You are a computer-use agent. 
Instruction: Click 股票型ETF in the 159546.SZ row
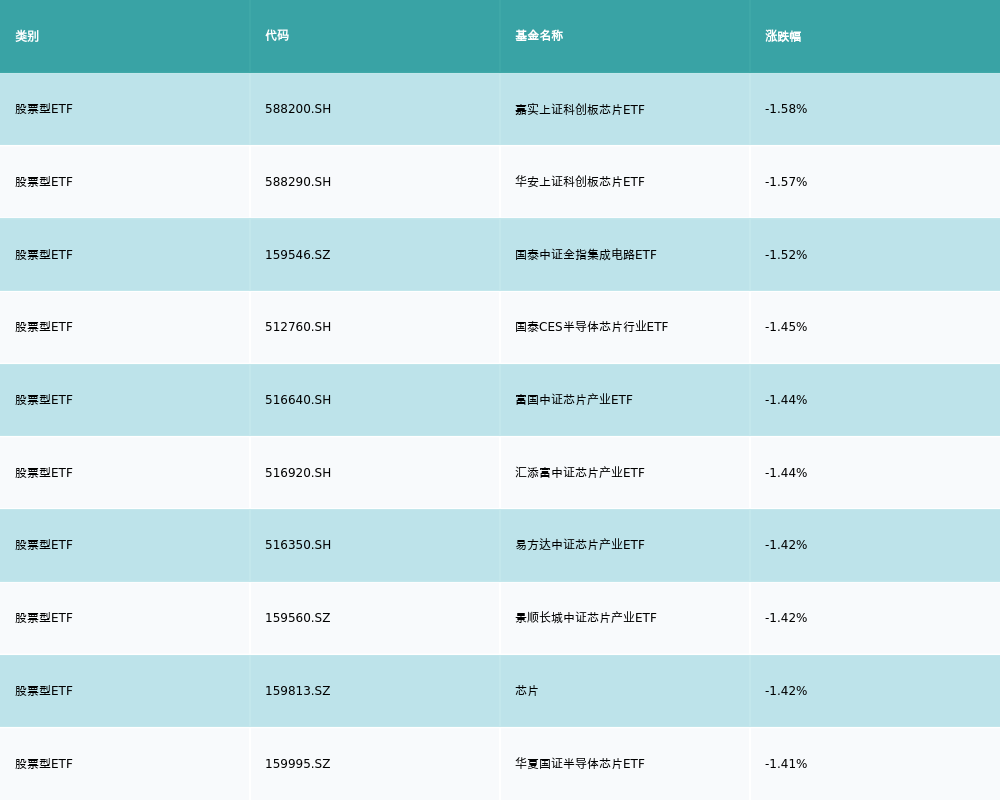pos(44,255)
